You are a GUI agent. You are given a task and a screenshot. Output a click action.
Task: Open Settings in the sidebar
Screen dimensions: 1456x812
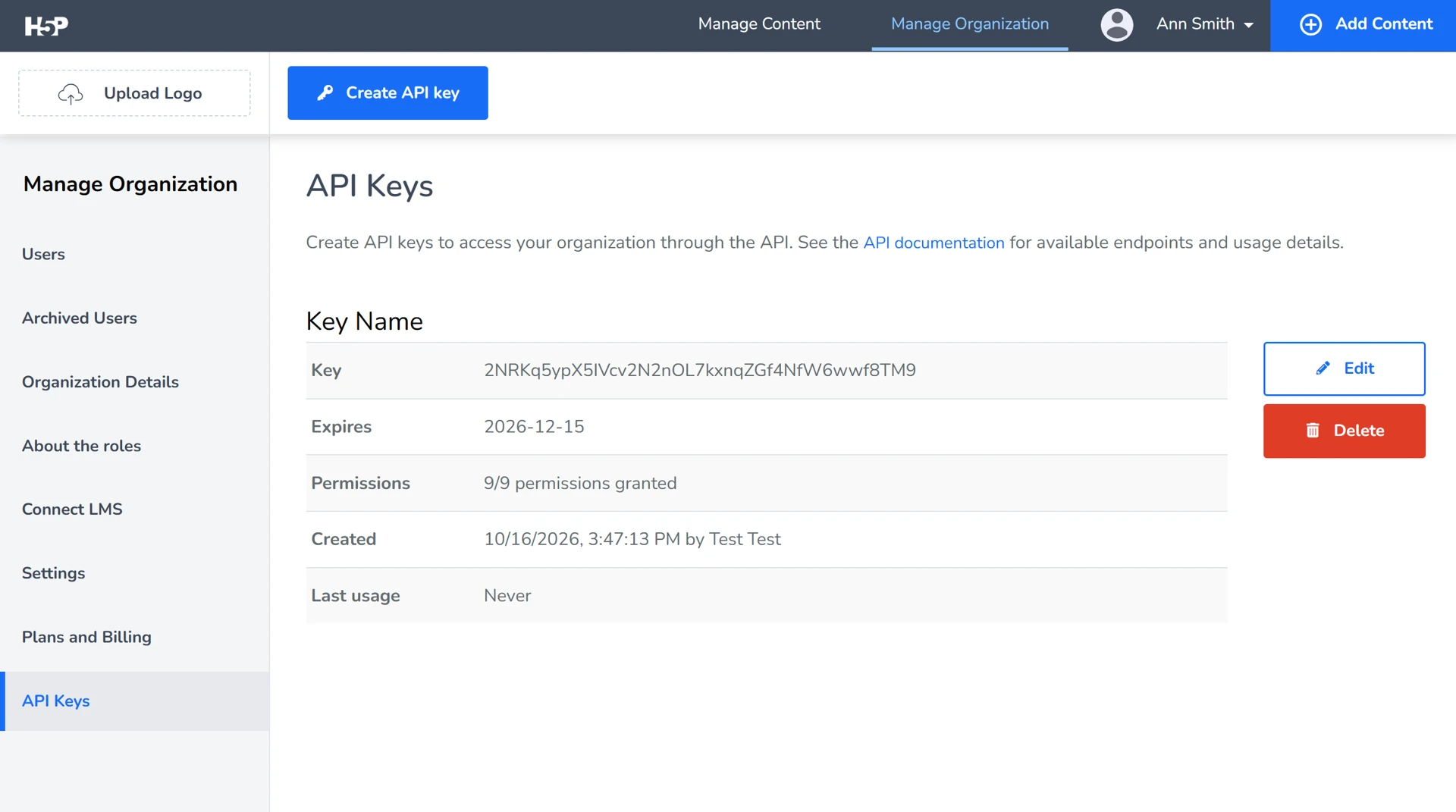[53, 573]
